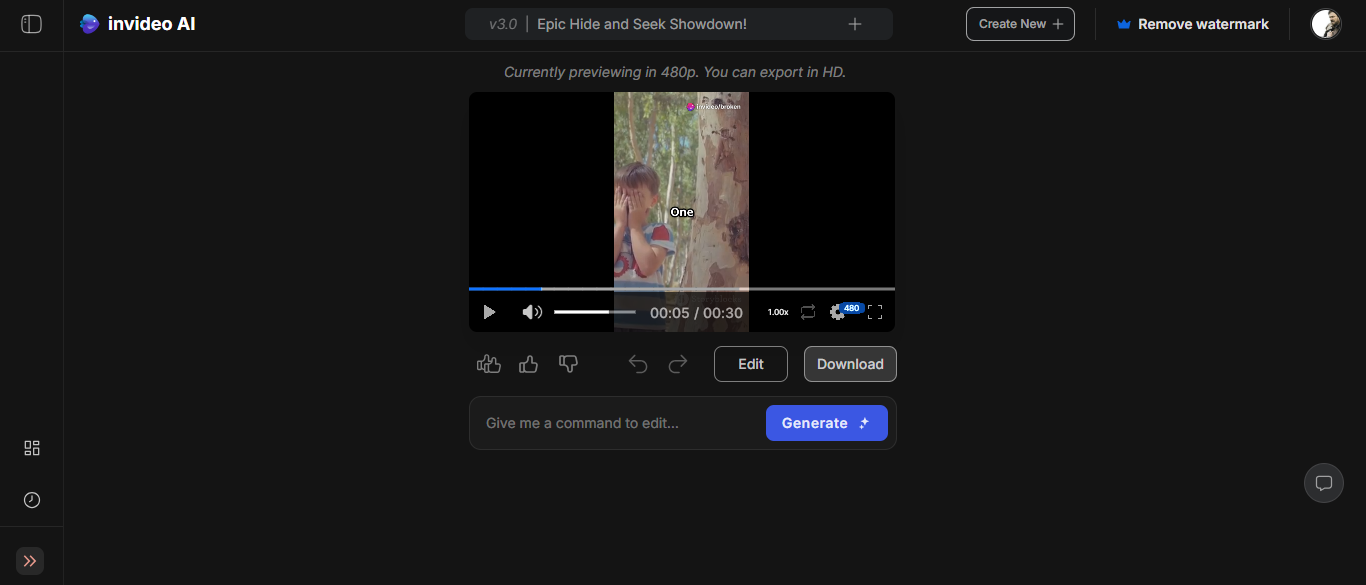Open the user profile avatar menu

click(1325, 23)
